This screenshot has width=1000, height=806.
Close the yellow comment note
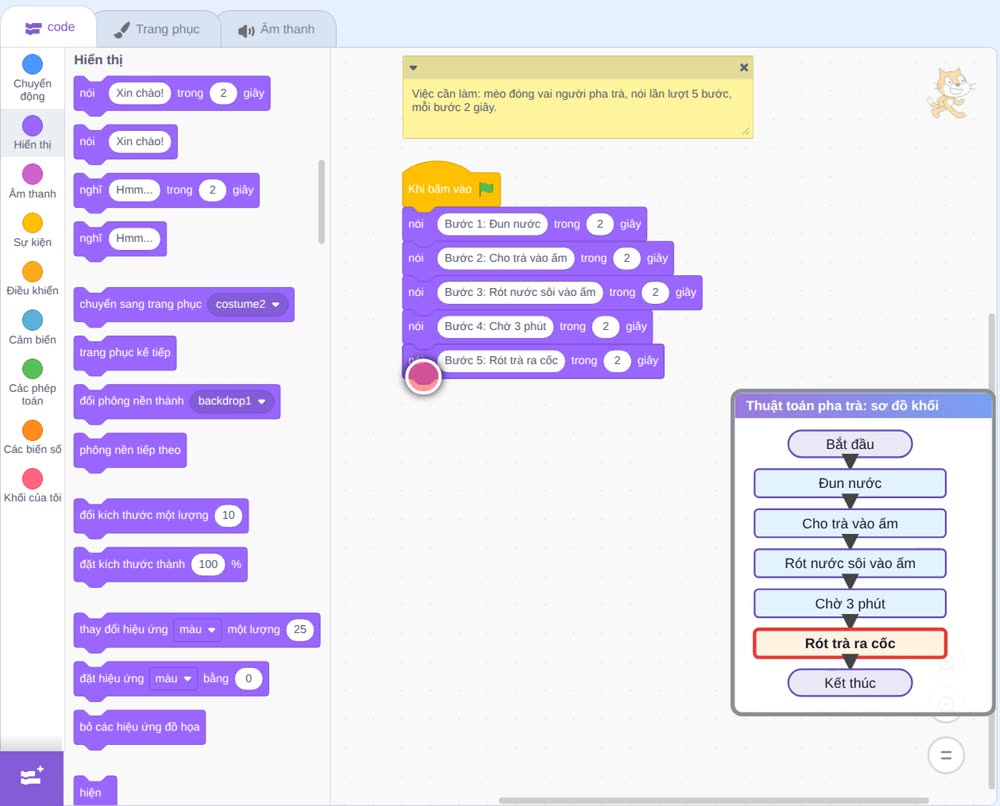[744, 68]
